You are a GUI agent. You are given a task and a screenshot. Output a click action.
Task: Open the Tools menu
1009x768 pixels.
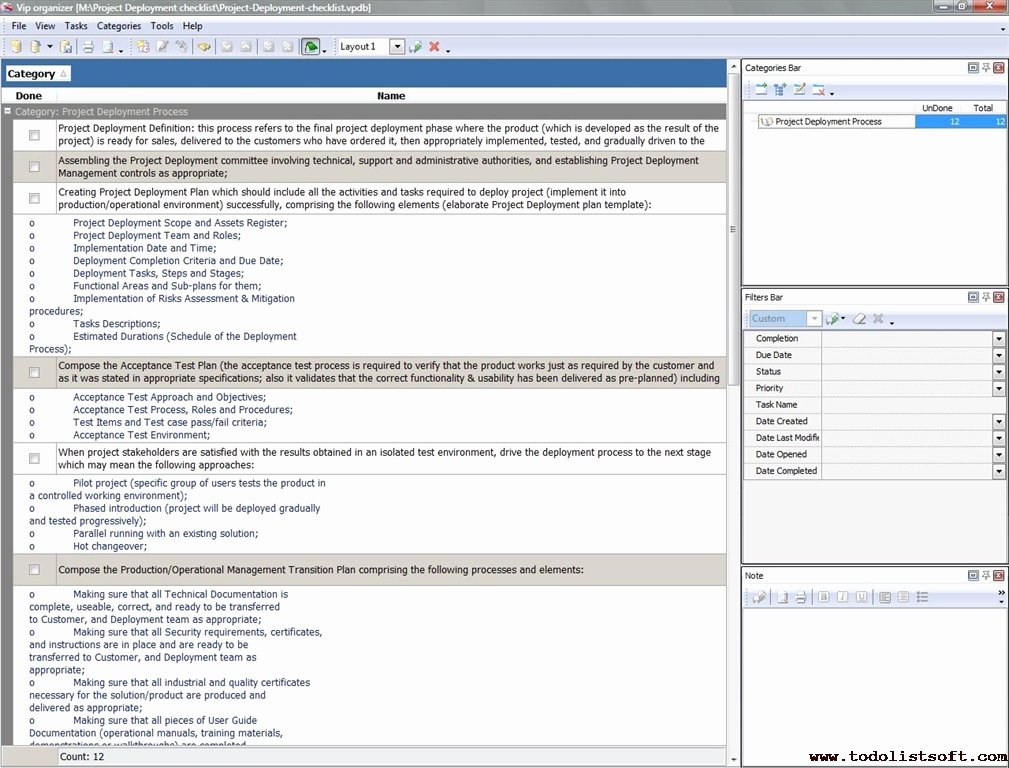(162, 26)
